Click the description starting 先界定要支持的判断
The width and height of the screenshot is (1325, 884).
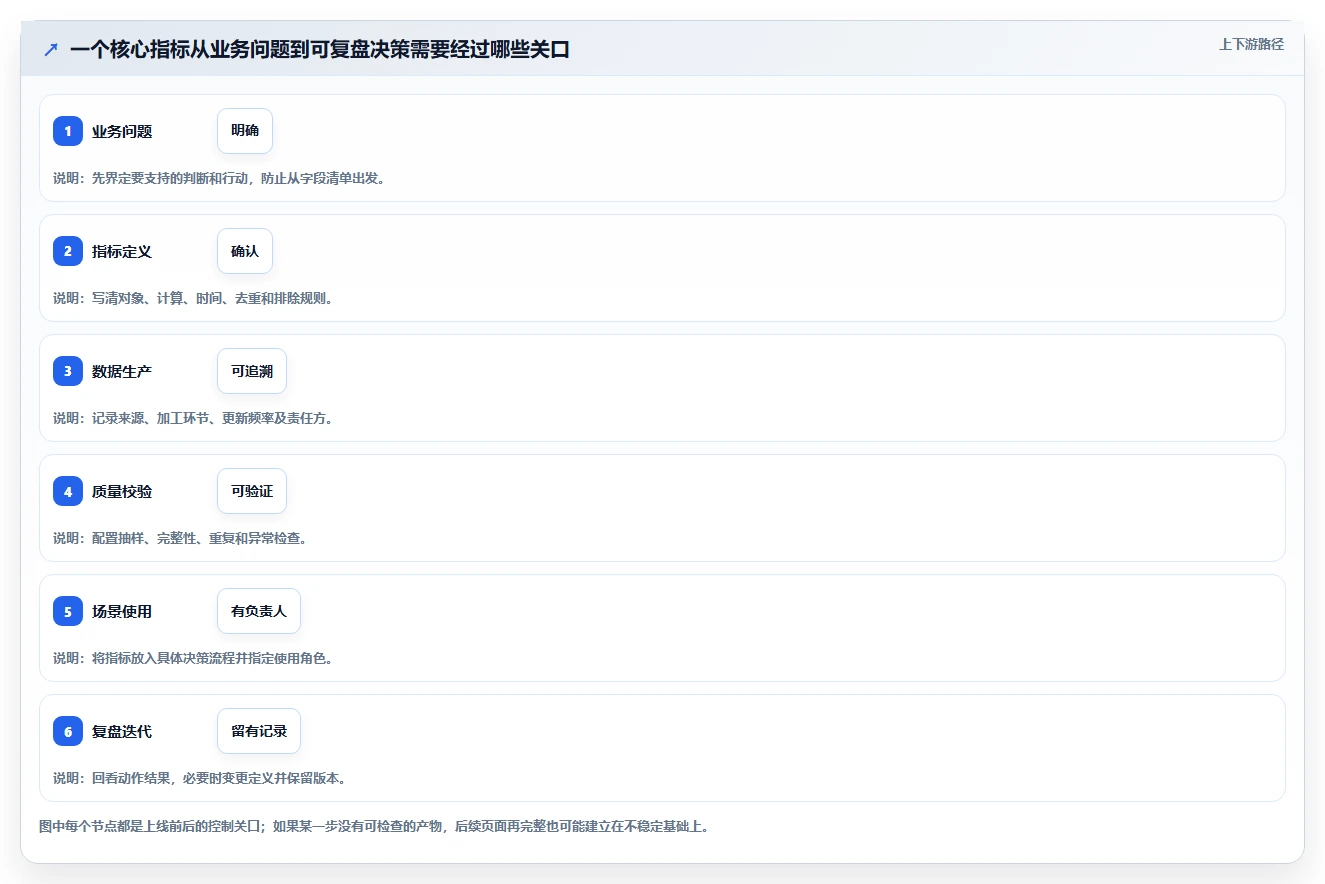pos(219,178)
